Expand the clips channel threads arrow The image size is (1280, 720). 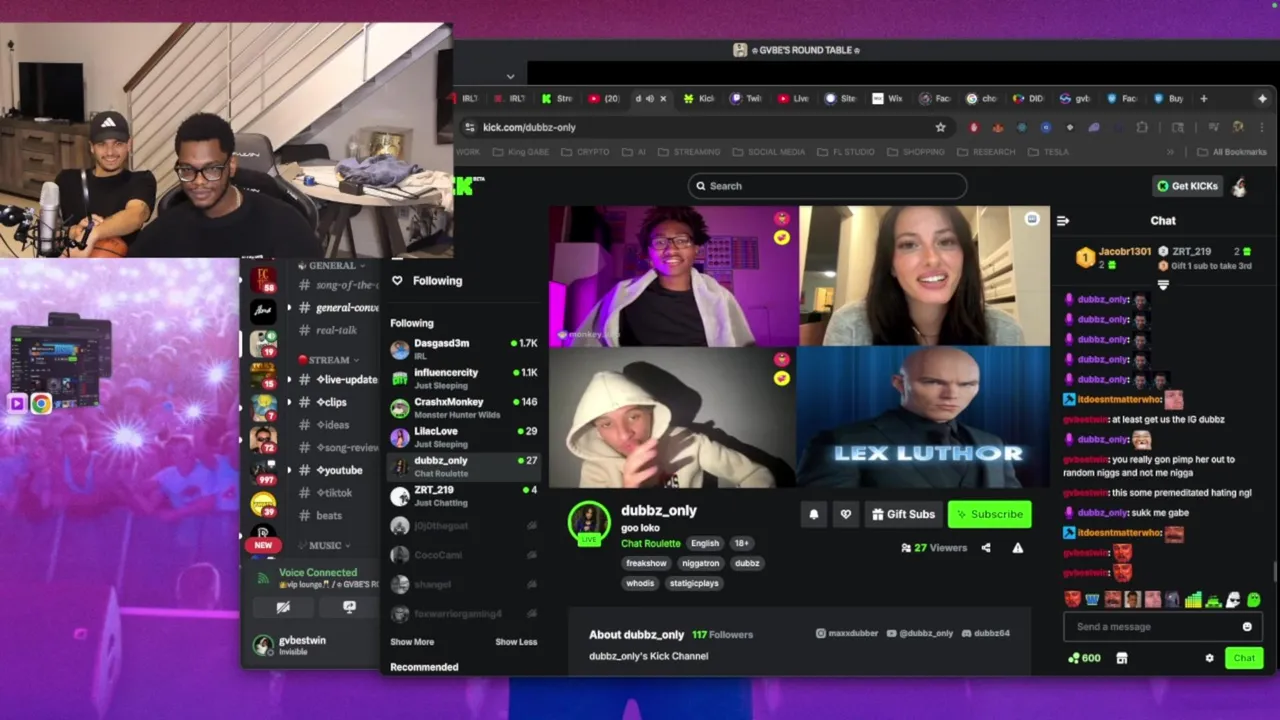pyautogui.click(x=289, y=402)
